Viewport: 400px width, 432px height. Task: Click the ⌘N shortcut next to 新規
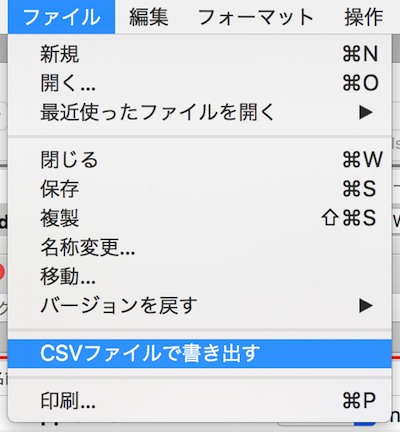click(360, 54)
